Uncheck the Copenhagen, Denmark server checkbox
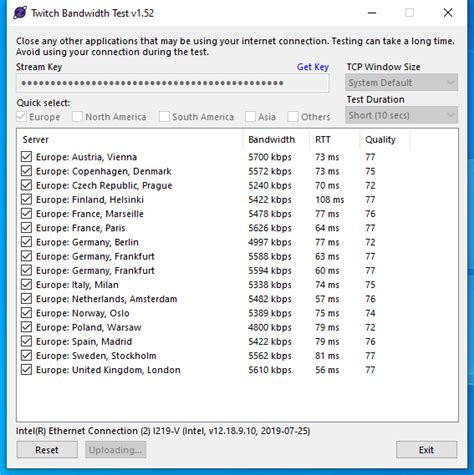Viewport: 474px width, 475px height. click(x=26, y=171)
